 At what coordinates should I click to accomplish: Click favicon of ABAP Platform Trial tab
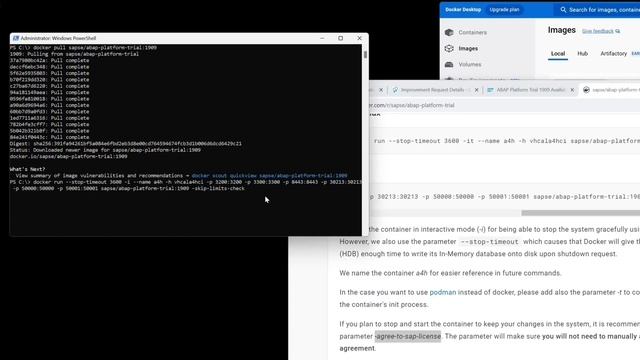tap(490, 90)
